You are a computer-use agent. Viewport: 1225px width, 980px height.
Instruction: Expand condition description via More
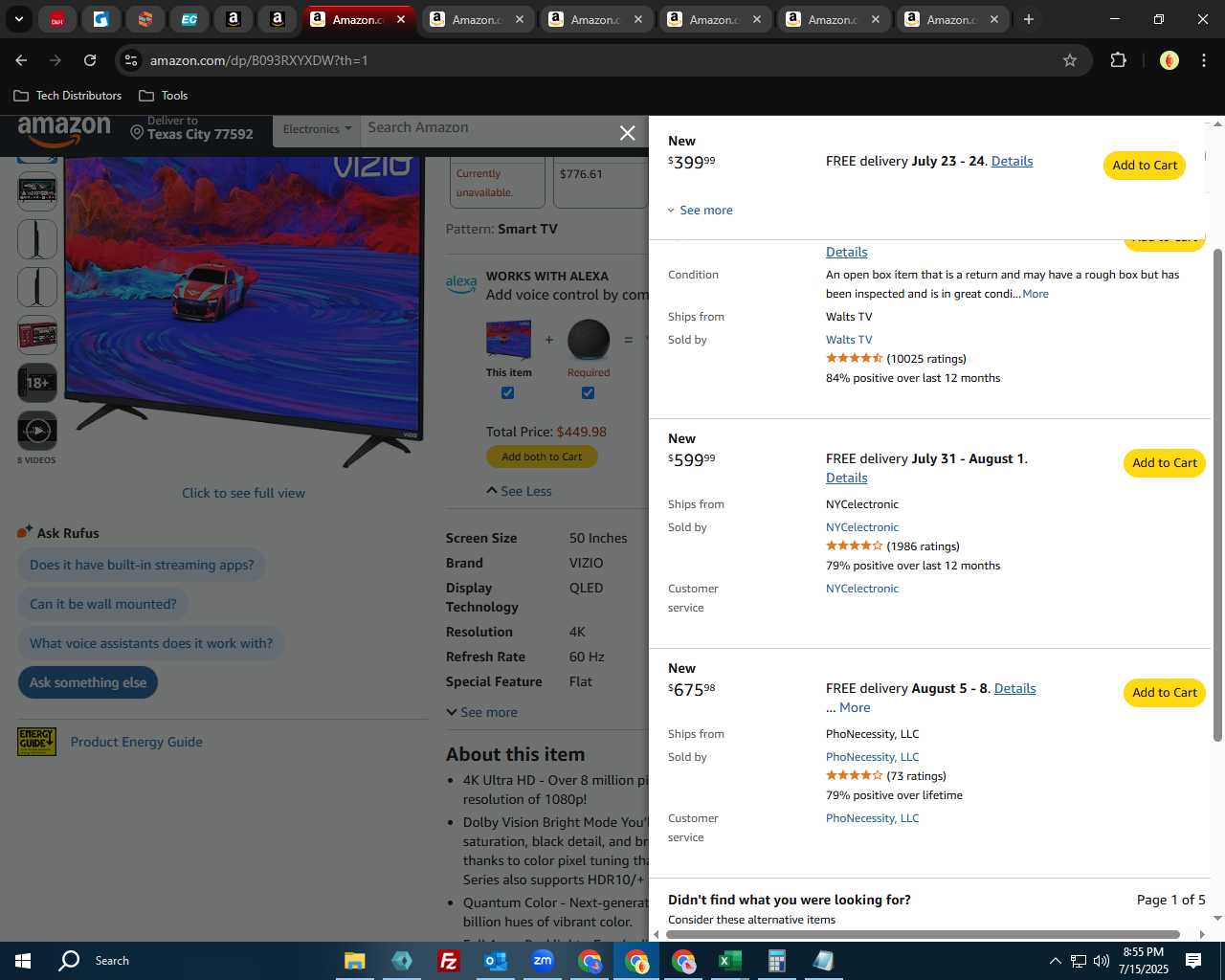pos(1036,294)
